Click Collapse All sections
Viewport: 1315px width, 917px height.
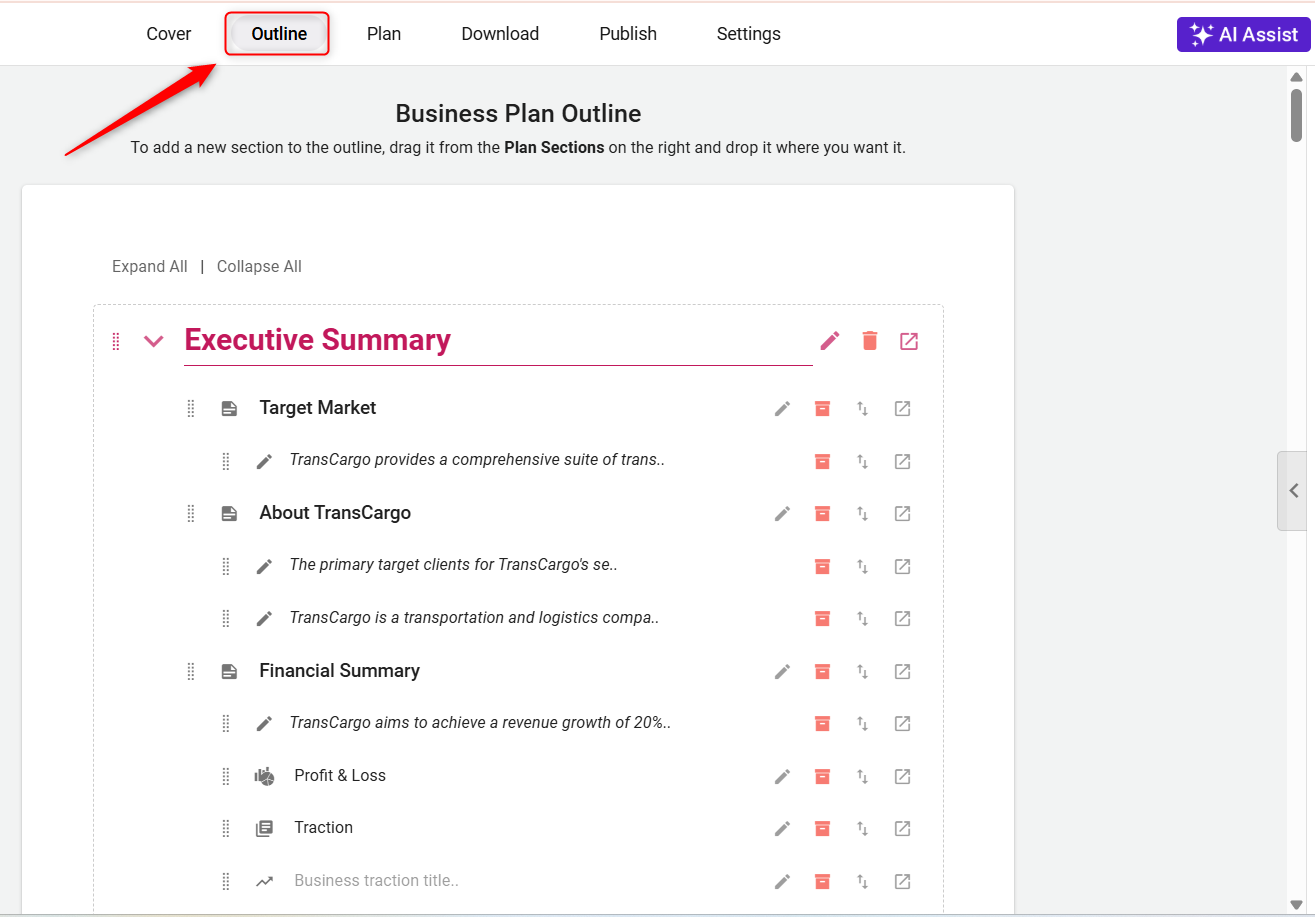click(259, 267)
